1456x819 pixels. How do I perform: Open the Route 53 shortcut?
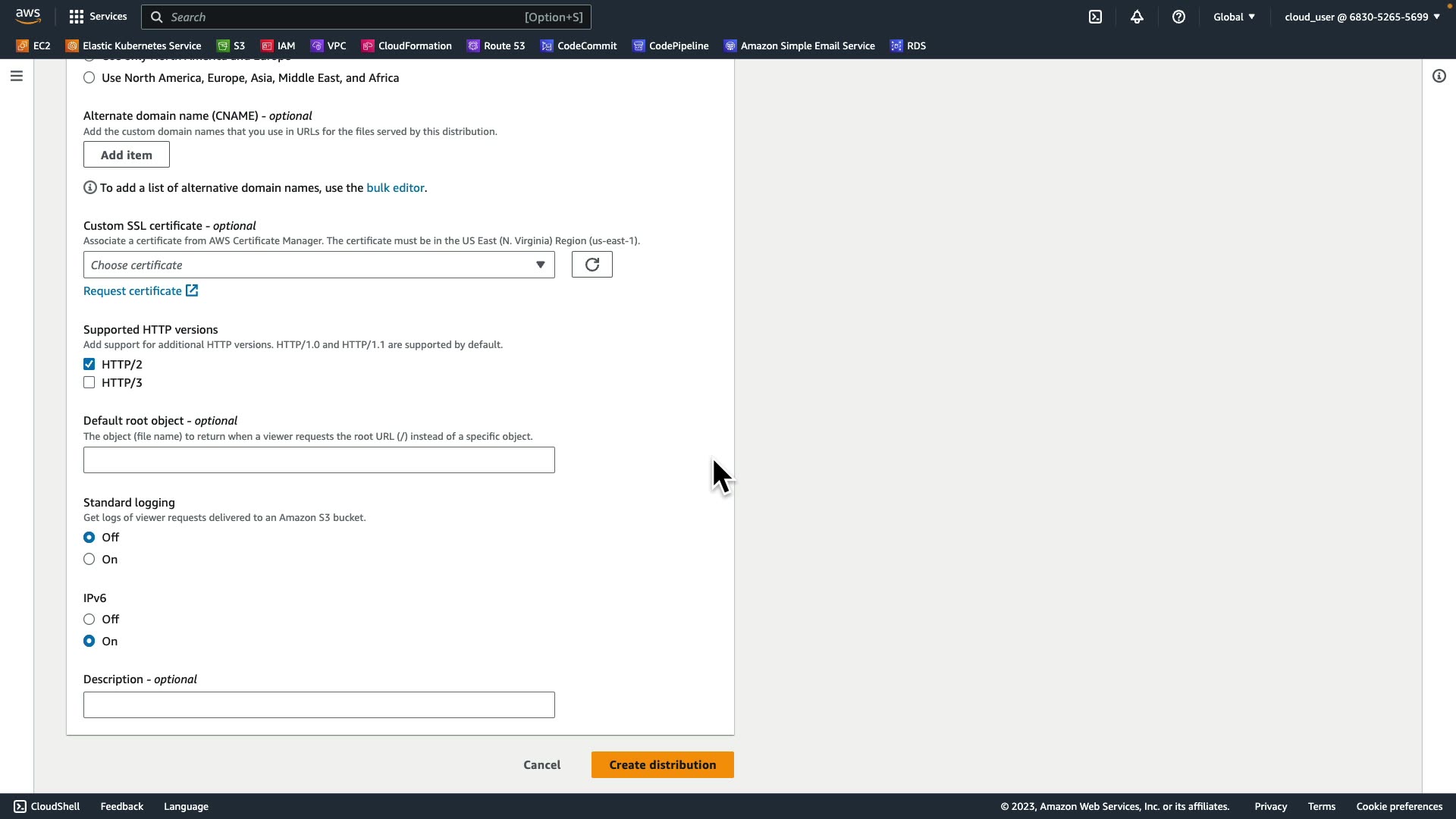point(496,46)
